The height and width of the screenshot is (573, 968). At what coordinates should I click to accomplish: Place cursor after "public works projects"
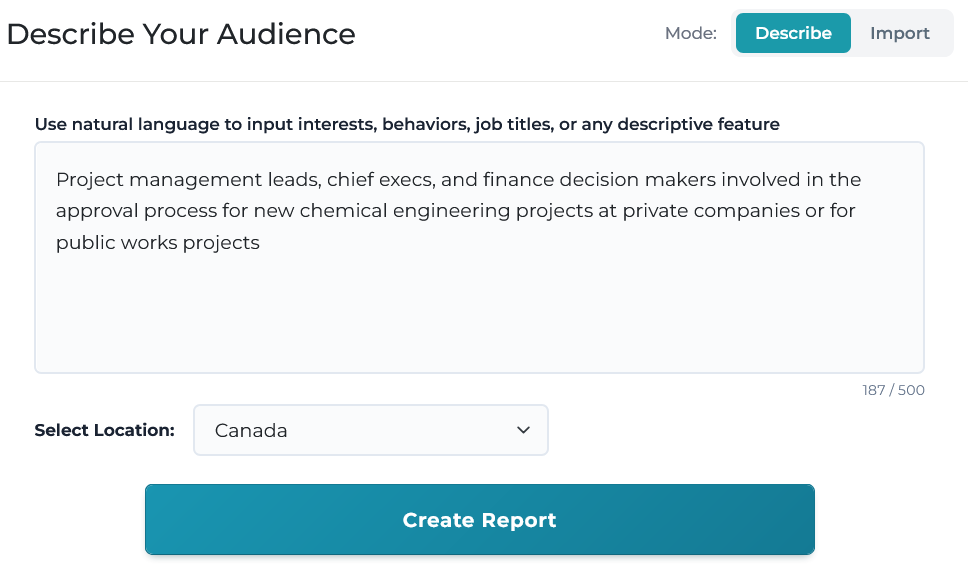point(261,242)
